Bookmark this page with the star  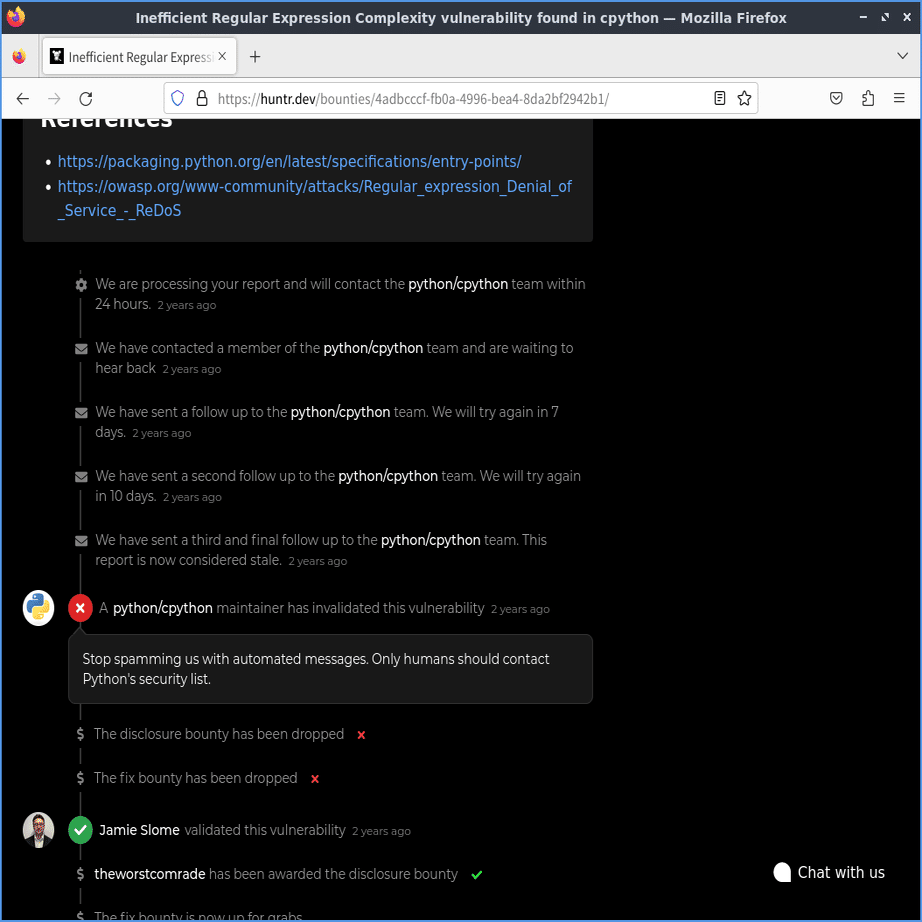coord(744,98)
